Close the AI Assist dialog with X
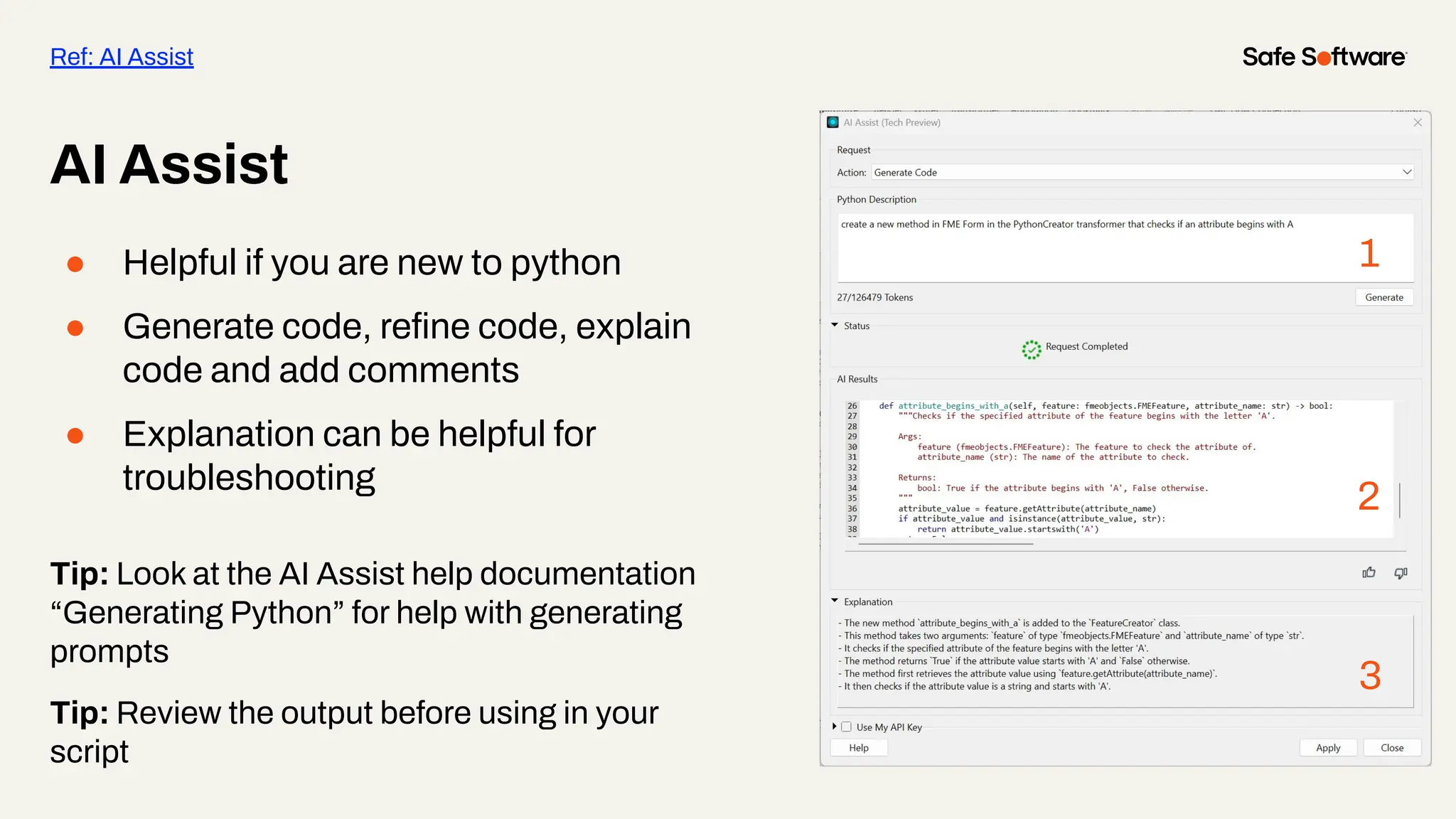Image resolution: width=1456 pixels, height=819 pixels. 1418,122
